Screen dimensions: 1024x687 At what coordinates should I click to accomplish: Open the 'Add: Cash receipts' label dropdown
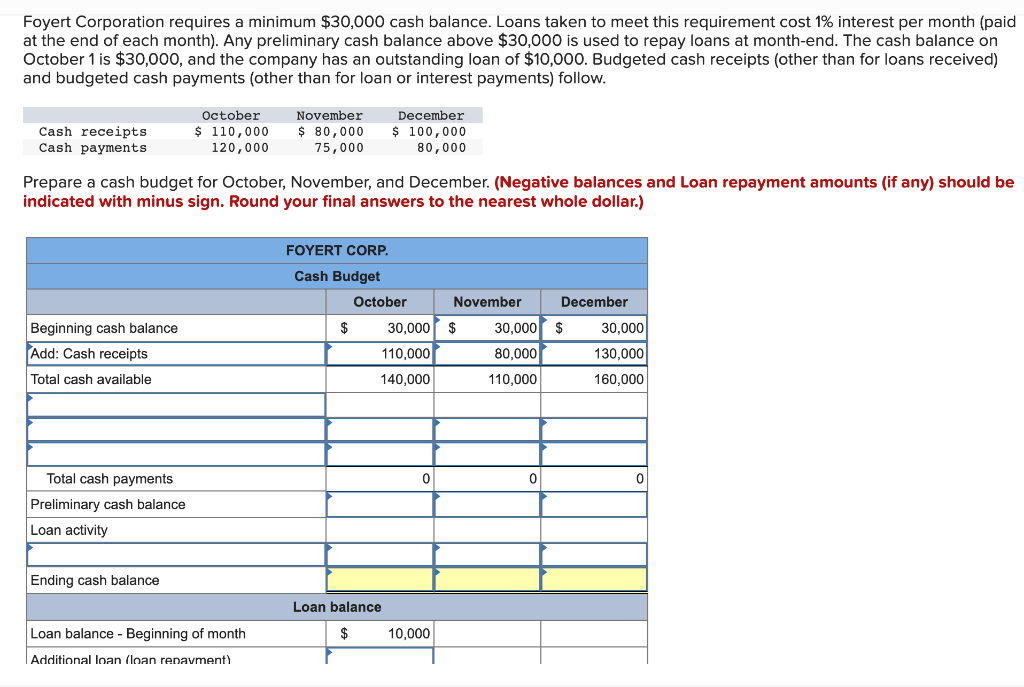point(176,353)
